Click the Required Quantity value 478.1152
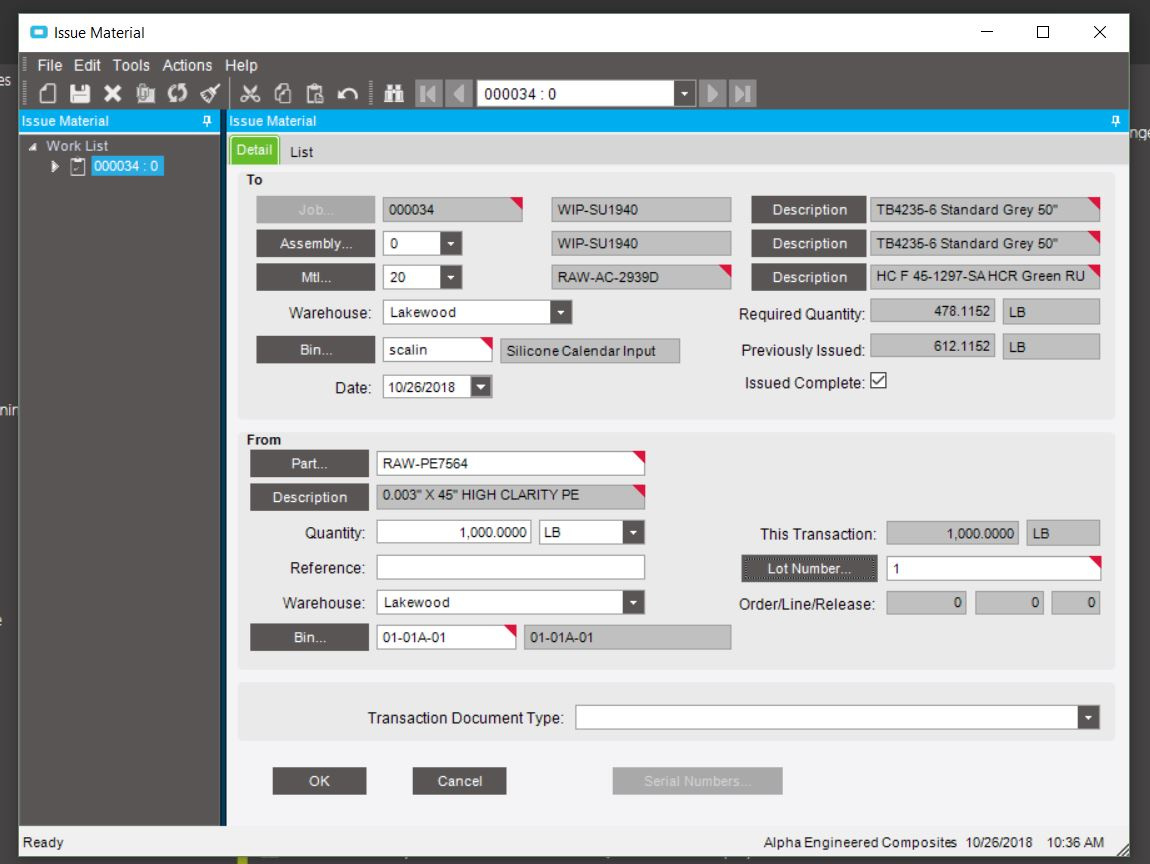Image resolution: width=1150 pixels, height=864 pixels. point(932,311)
